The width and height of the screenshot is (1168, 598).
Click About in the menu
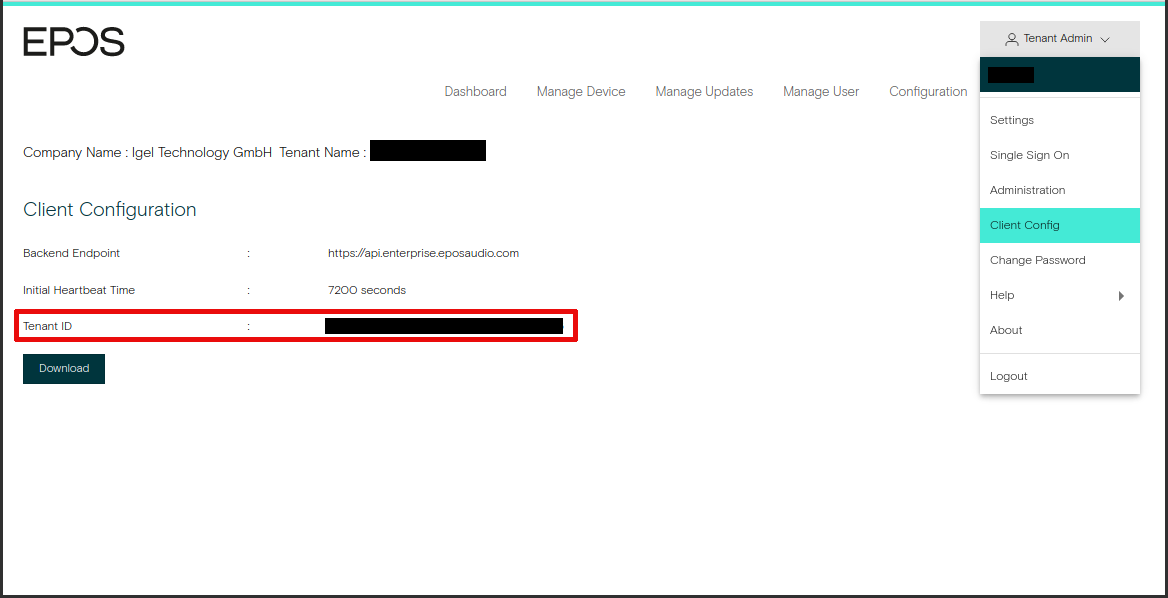pos(1005,330)
